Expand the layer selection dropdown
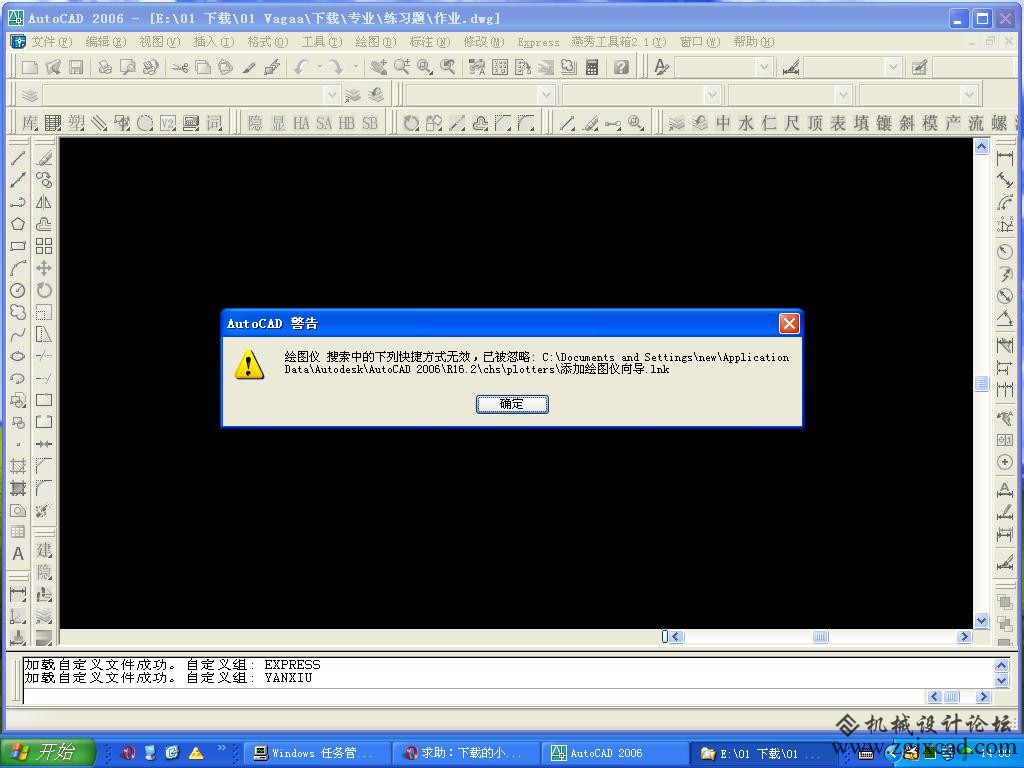This screenshot has width=1024, height=768. pyautogui.click(x=332, y=95)
